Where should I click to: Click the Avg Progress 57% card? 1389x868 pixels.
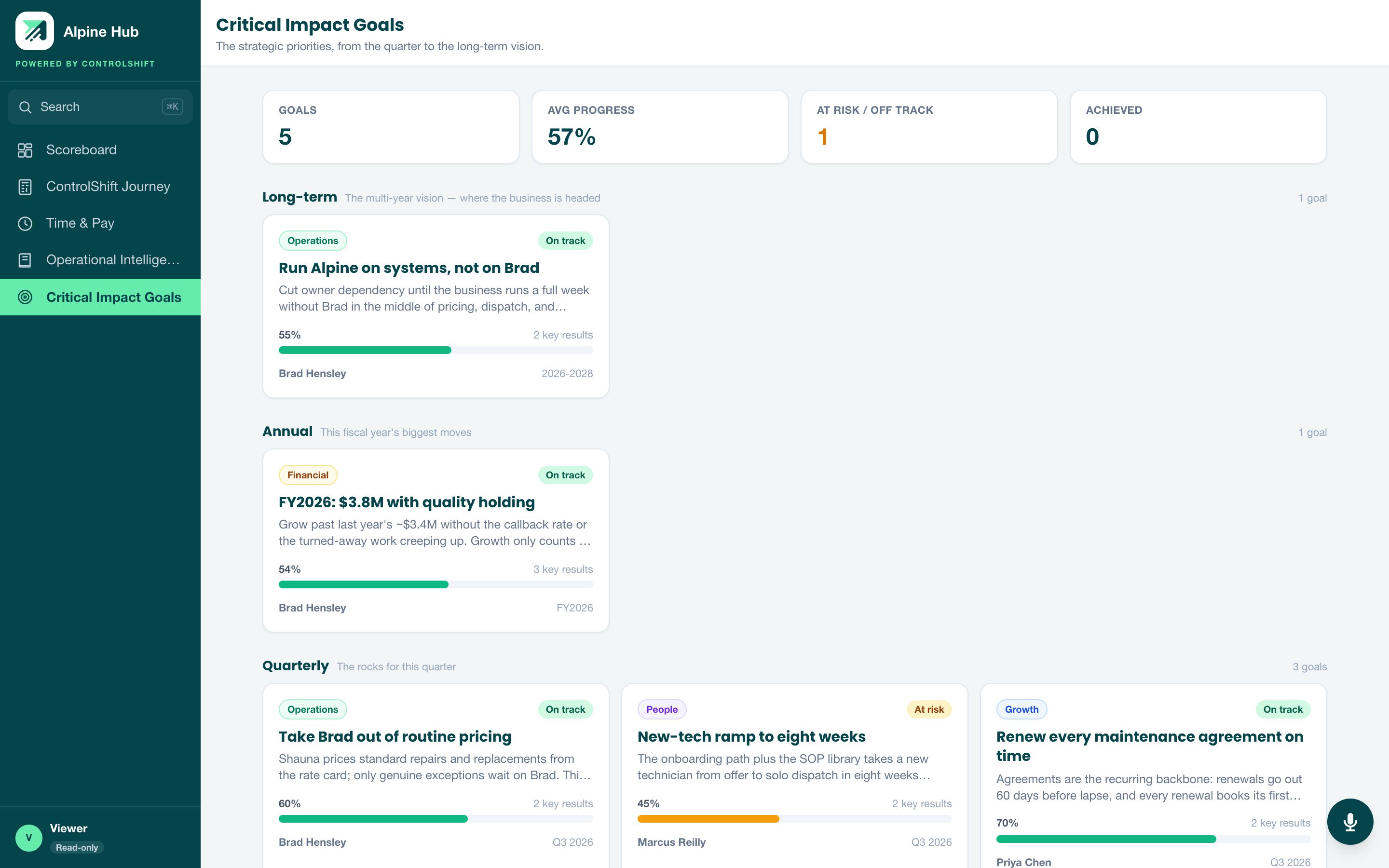pos(660,127)
